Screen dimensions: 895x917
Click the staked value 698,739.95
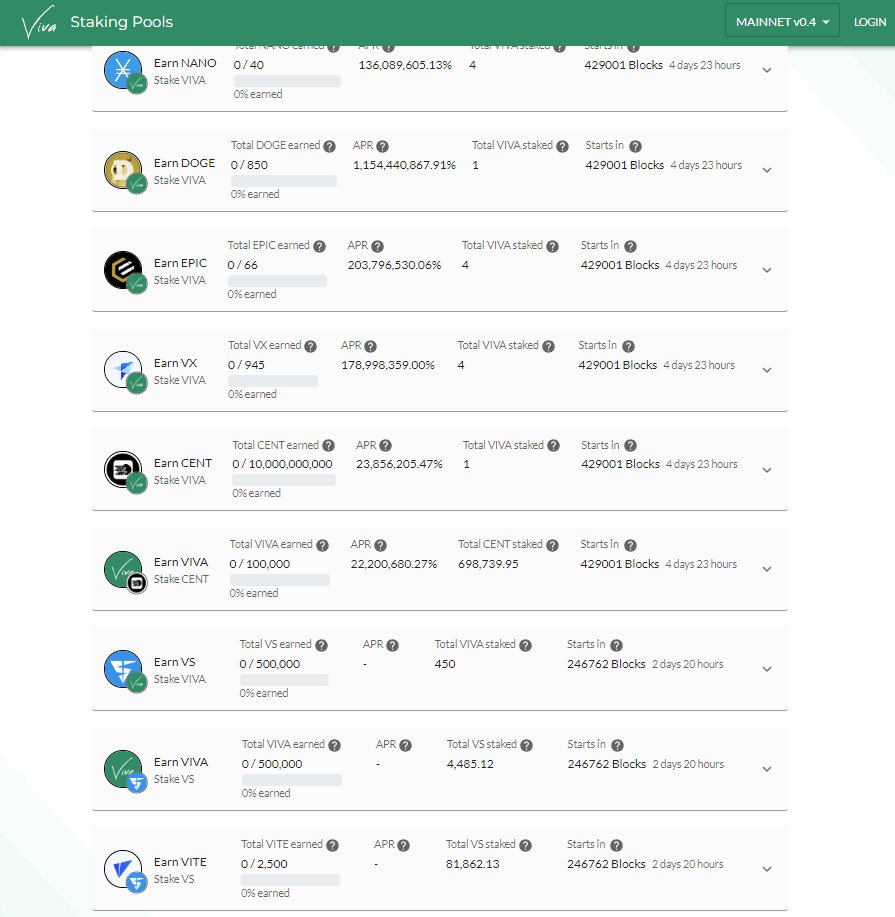[x=488, y=564]
